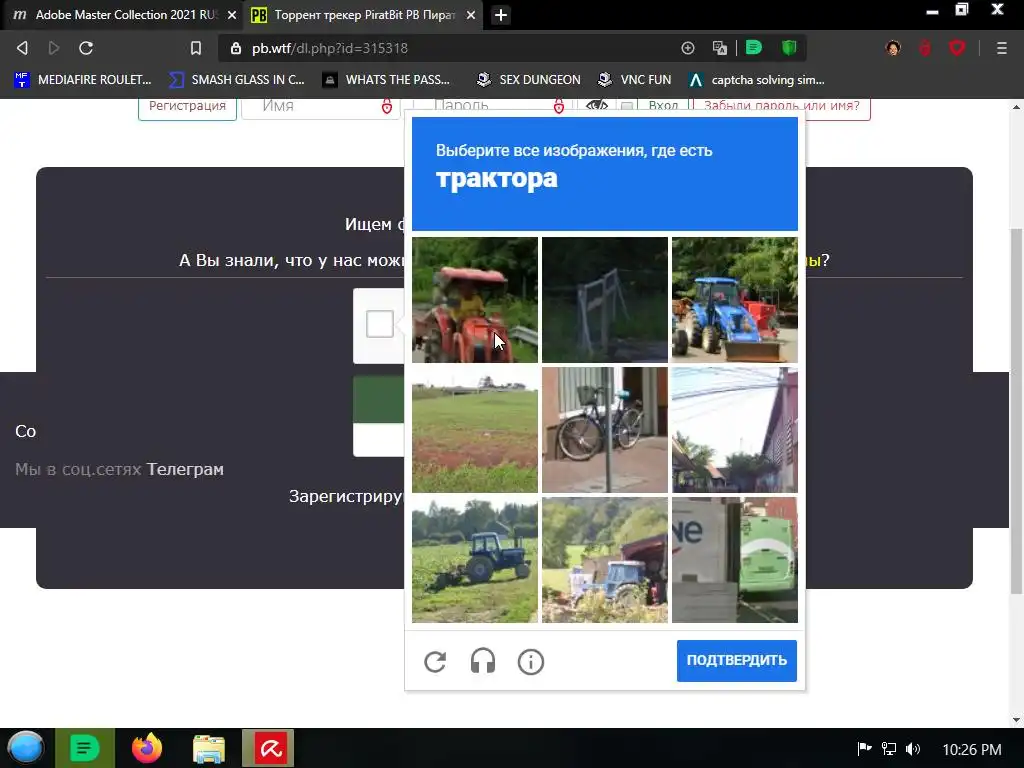Screen dimensions: 1024x768
Task: Tick the checkbox beside the Вход button
Action: click(627, 106)
